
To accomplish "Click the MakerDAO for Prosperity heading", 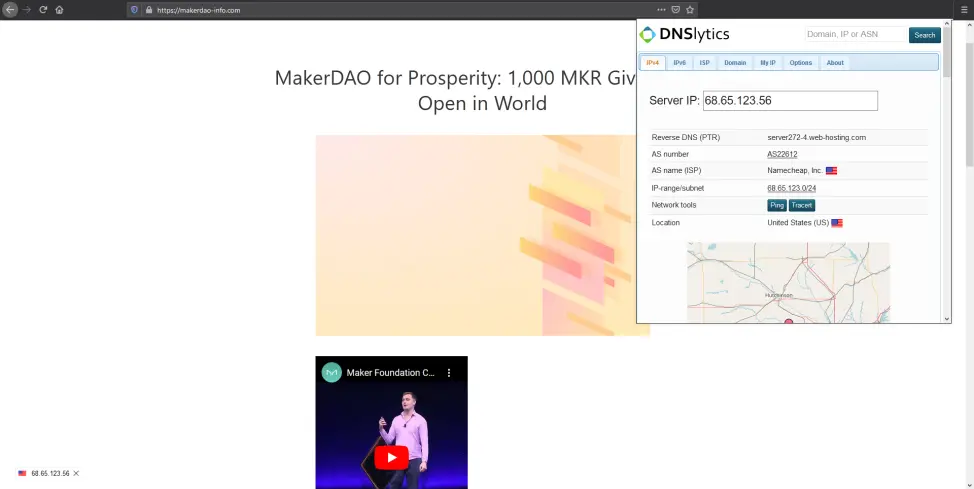I will click(x=457, y=90).
